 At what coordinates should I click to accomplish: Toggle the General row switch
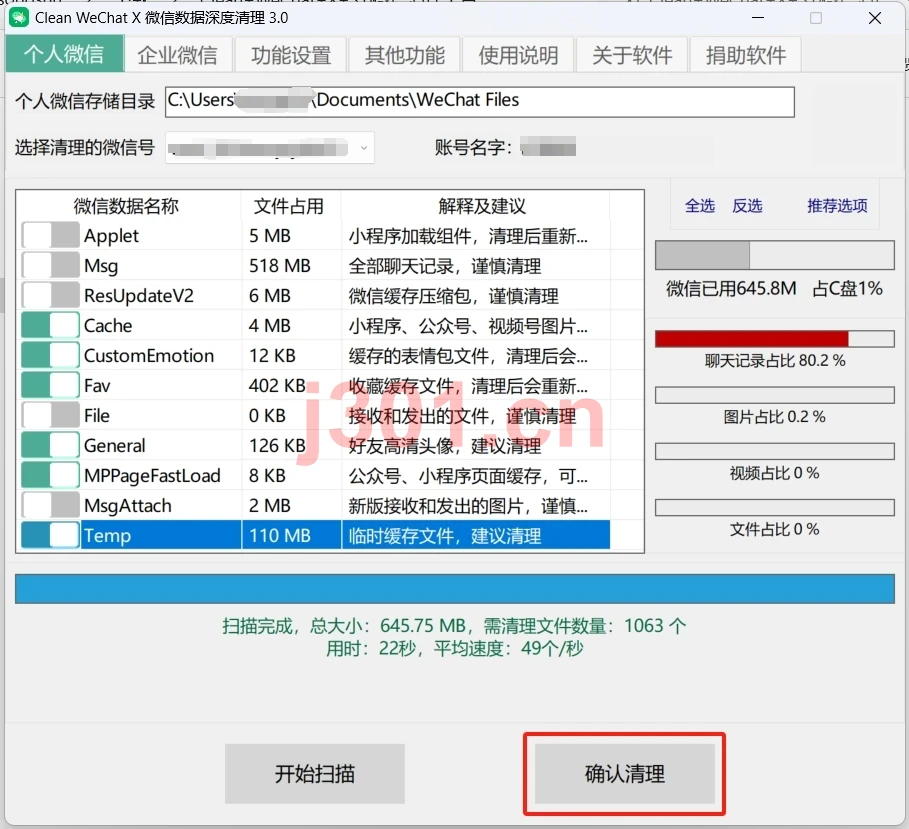pos(50,445)
